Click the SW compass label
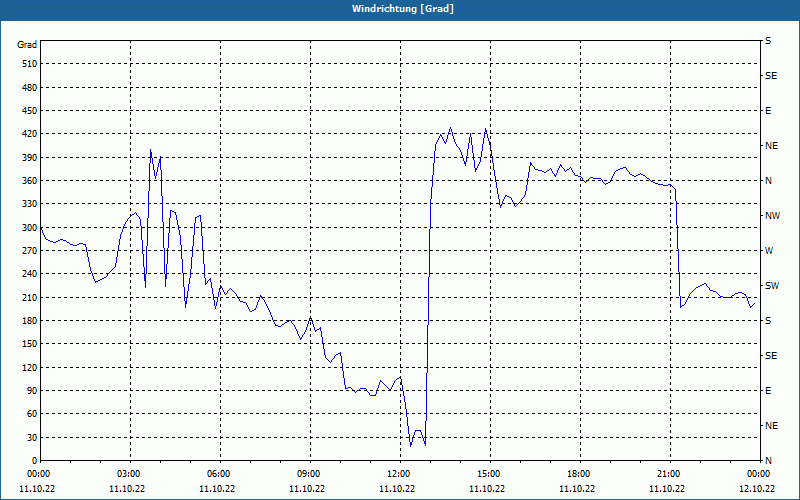The width and height of the screenshot is (800, 500). click(x=772, y=286)
